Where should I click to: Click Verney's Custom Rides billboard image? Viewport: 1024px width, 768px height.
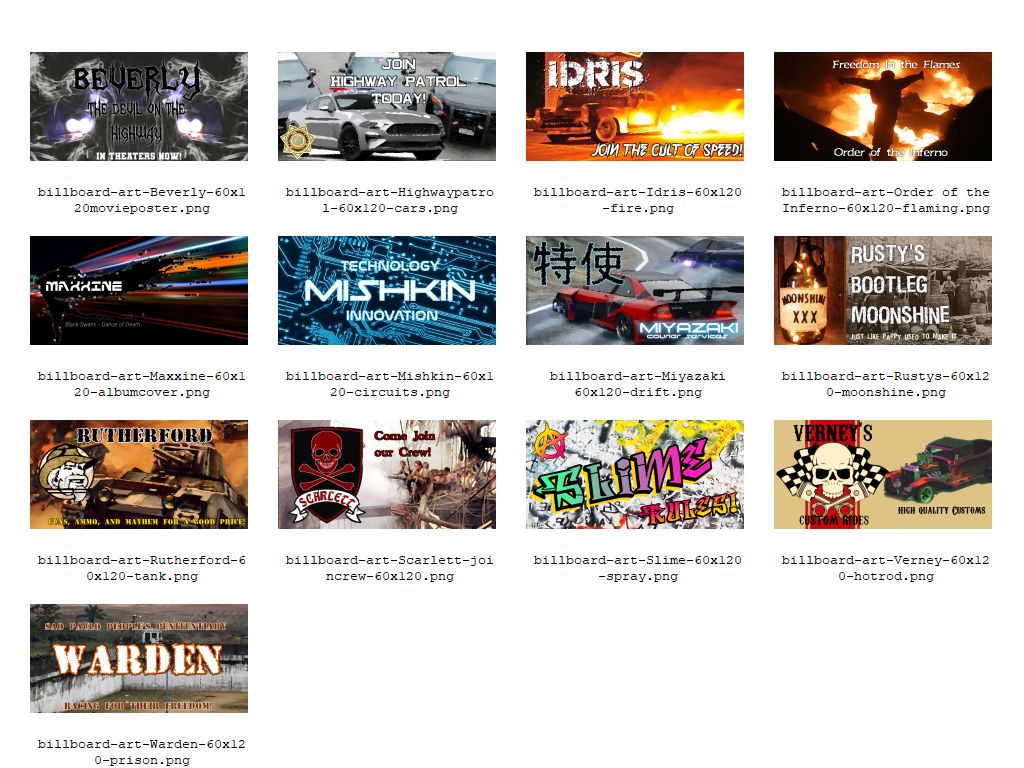click(x=883, y=474)
